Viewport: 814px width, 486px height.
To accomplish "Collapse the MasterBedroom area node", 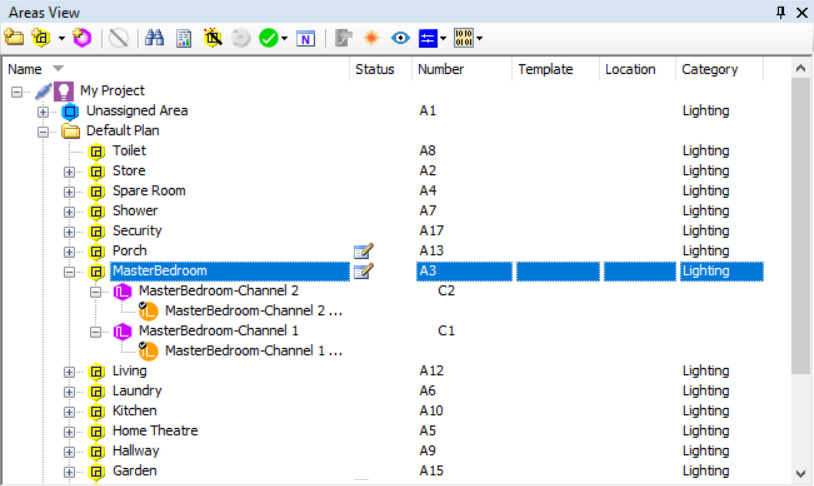I will tap(70, 271).
